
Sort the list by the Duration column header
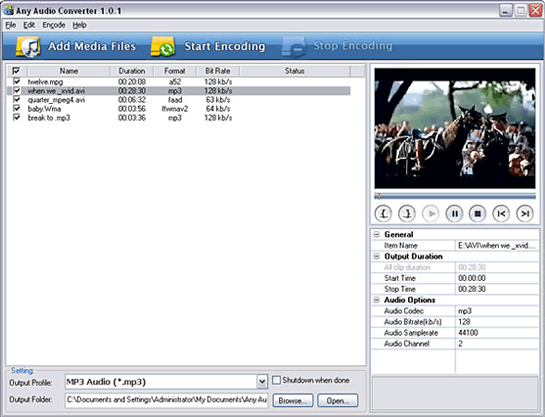point(132,71)
